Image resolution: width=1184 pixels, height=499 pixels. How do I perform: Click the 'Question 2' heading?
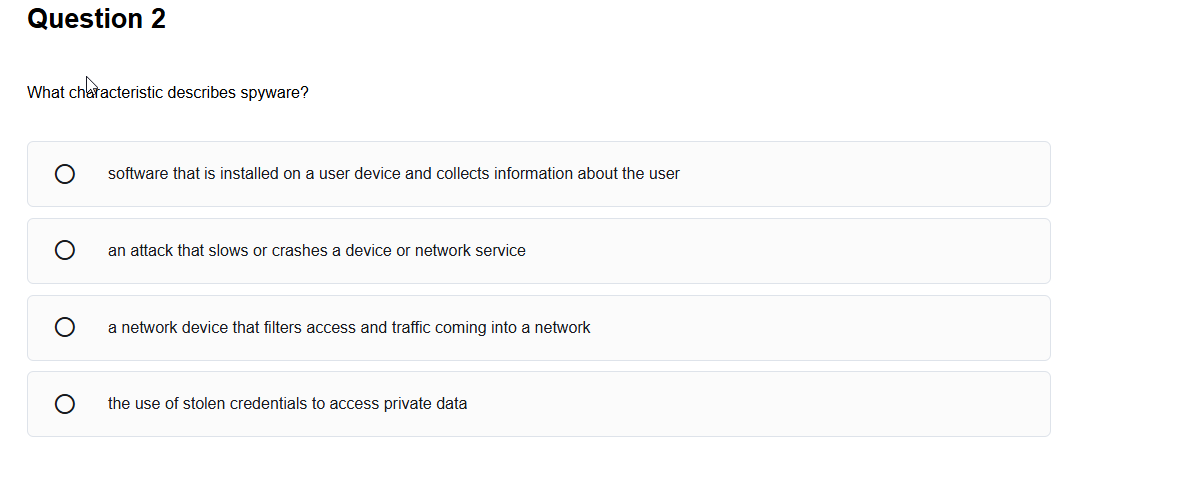97,19
